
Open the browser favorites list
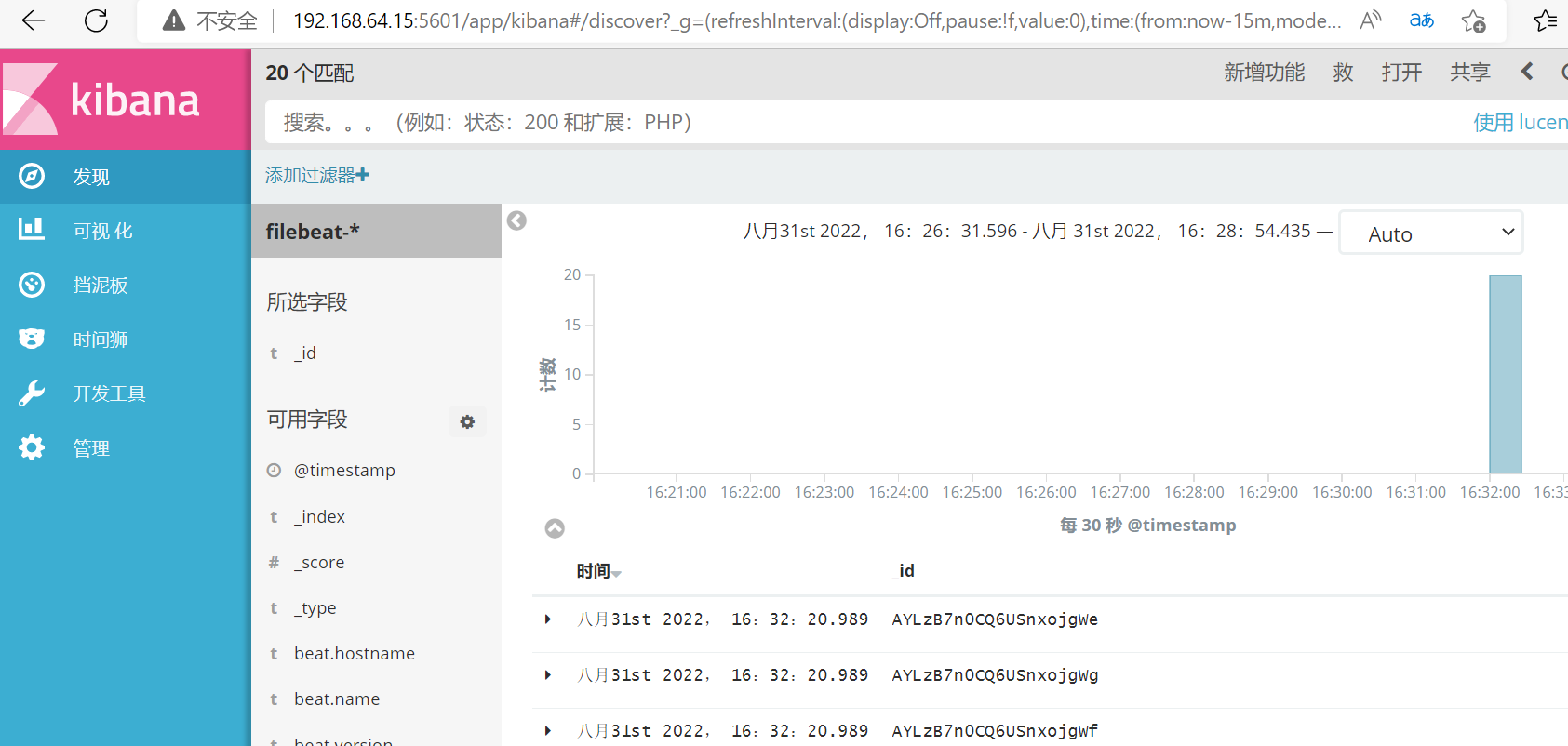click(1545, 20)
